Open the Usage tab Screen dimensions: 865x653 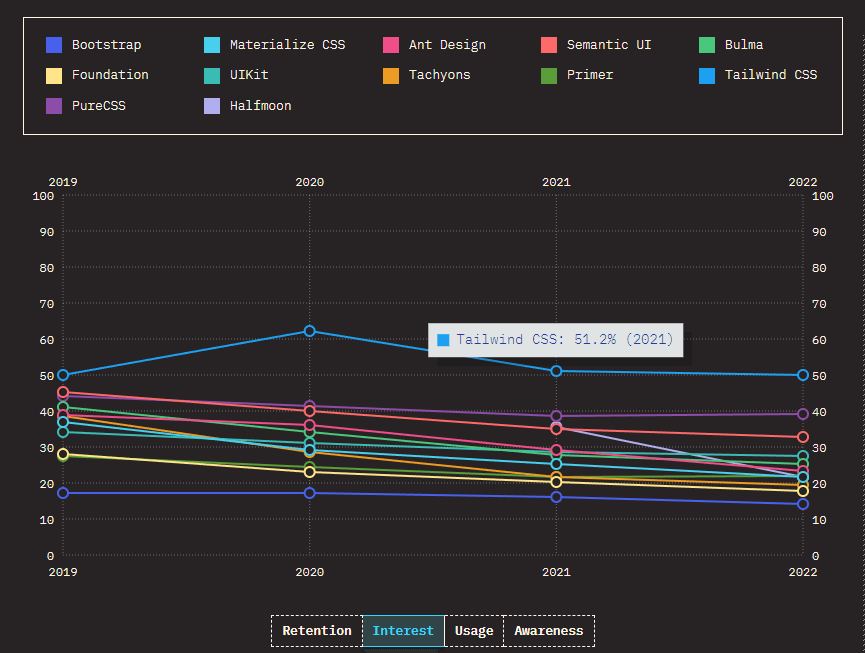(474, 630)
